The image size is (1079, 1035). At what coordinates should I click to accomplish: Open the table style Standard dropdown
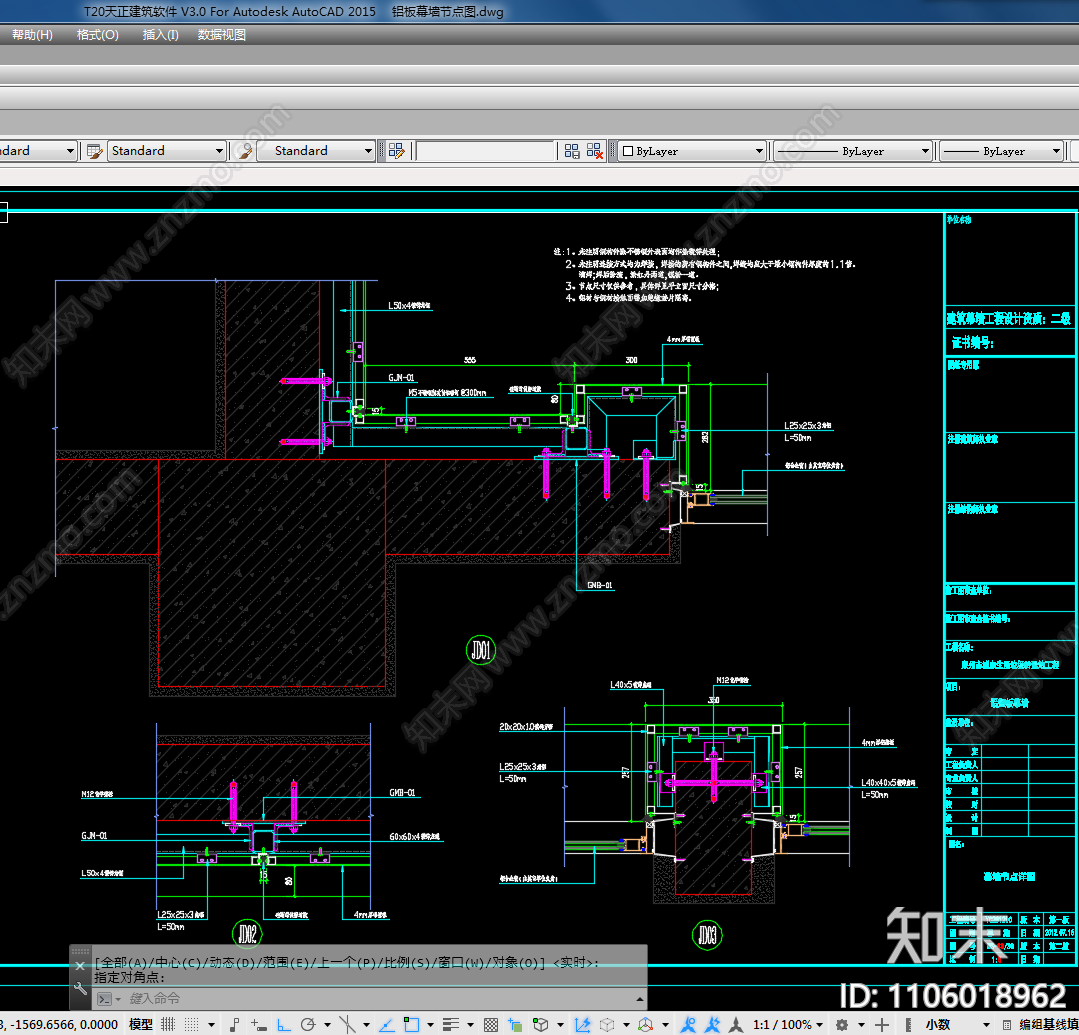(167, 151)
